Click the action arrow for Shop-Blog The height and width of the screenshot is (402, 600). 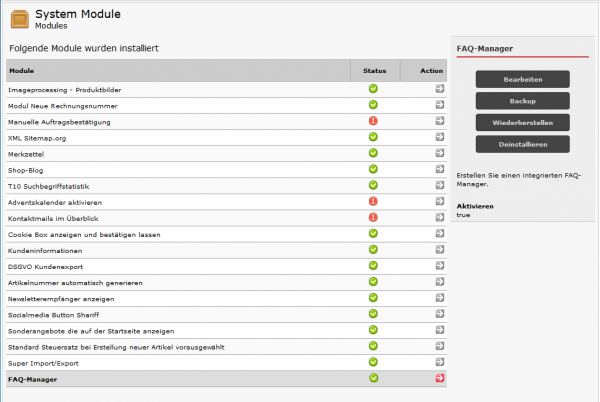tap(438, 169)
